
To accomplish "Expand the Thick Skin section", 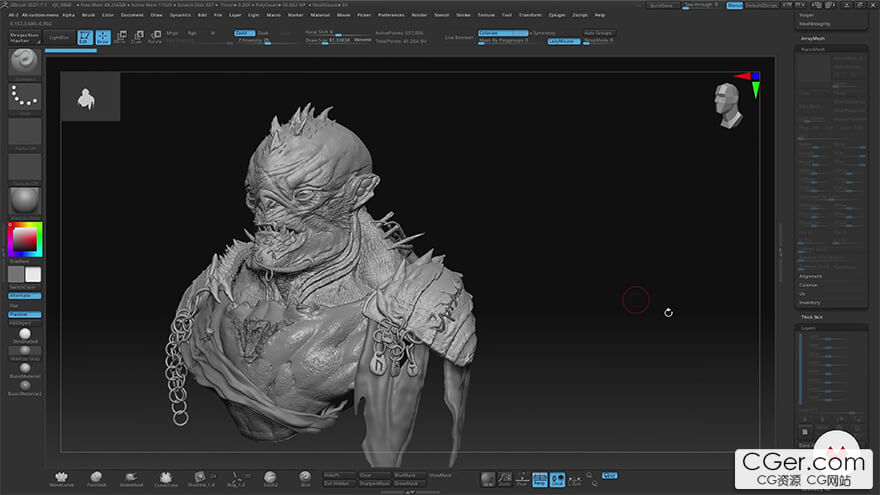I will pyautogui.click(x=812, y=318).
